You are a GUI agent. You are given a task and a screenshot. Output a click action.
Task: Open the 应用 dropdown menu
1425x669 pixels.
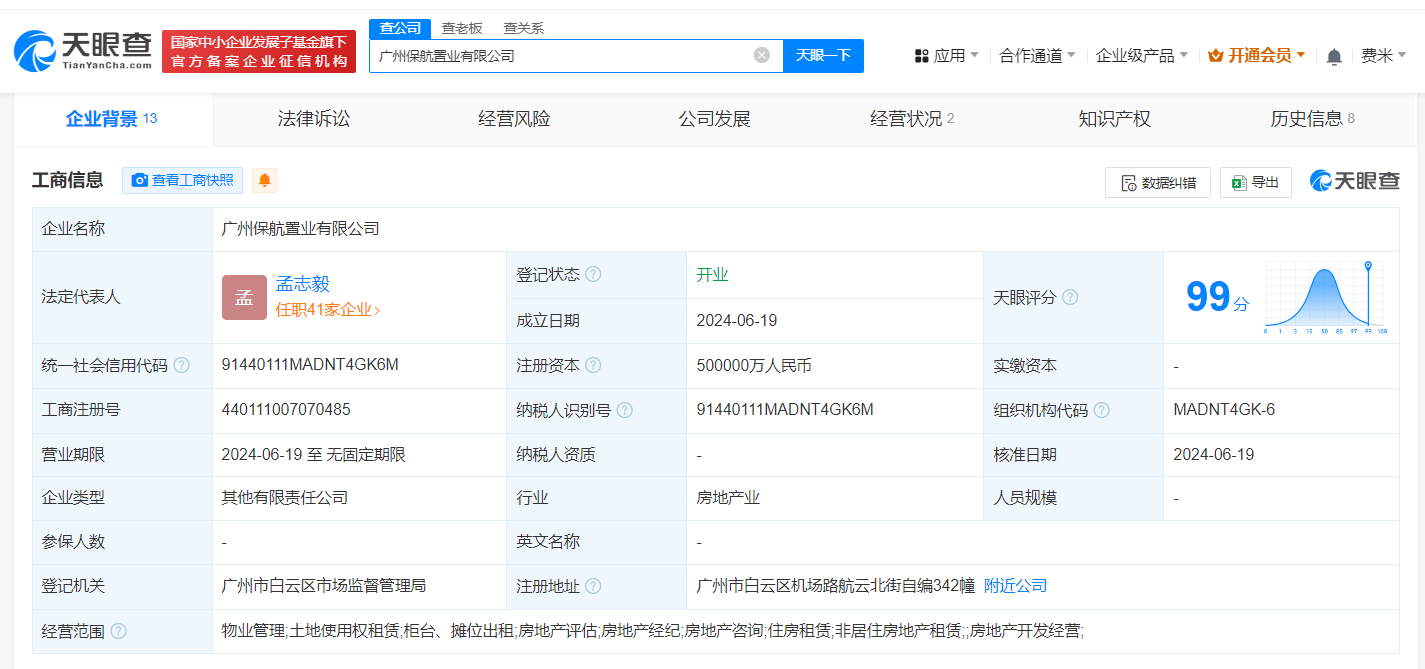click(947, 56)
